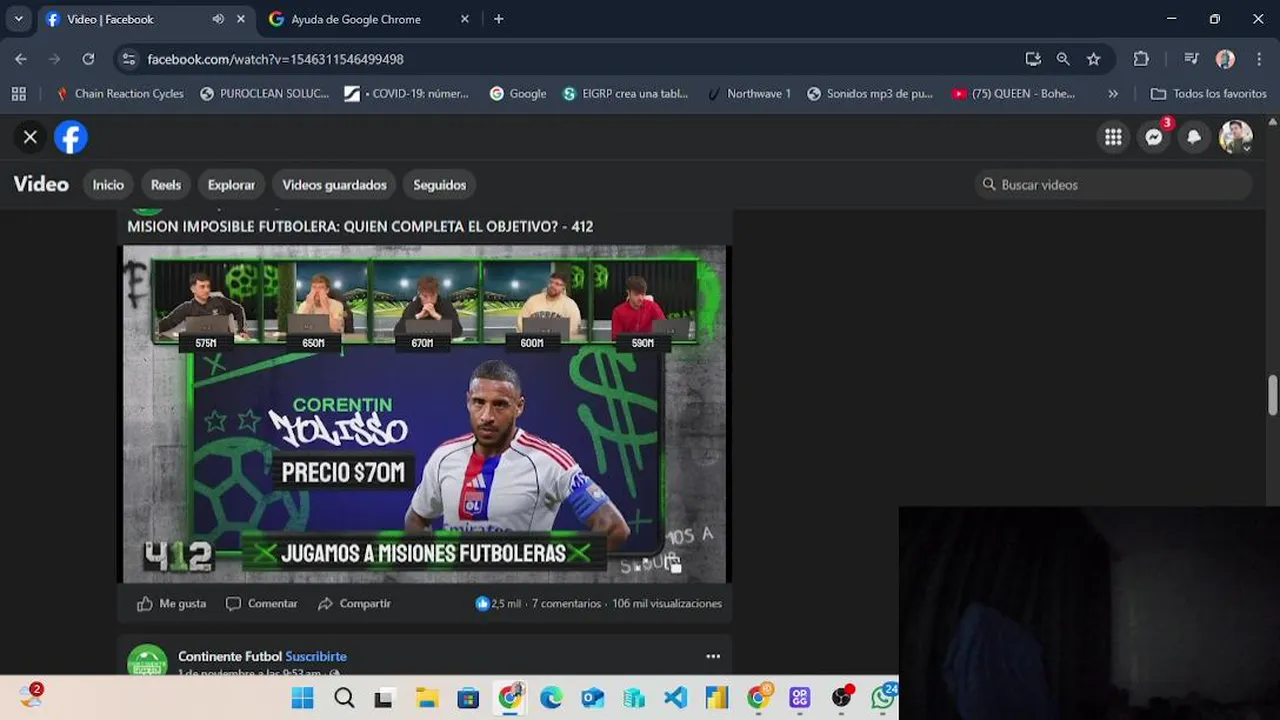
Task: Open the weather widget on taskbar
Action: [30, 696]
